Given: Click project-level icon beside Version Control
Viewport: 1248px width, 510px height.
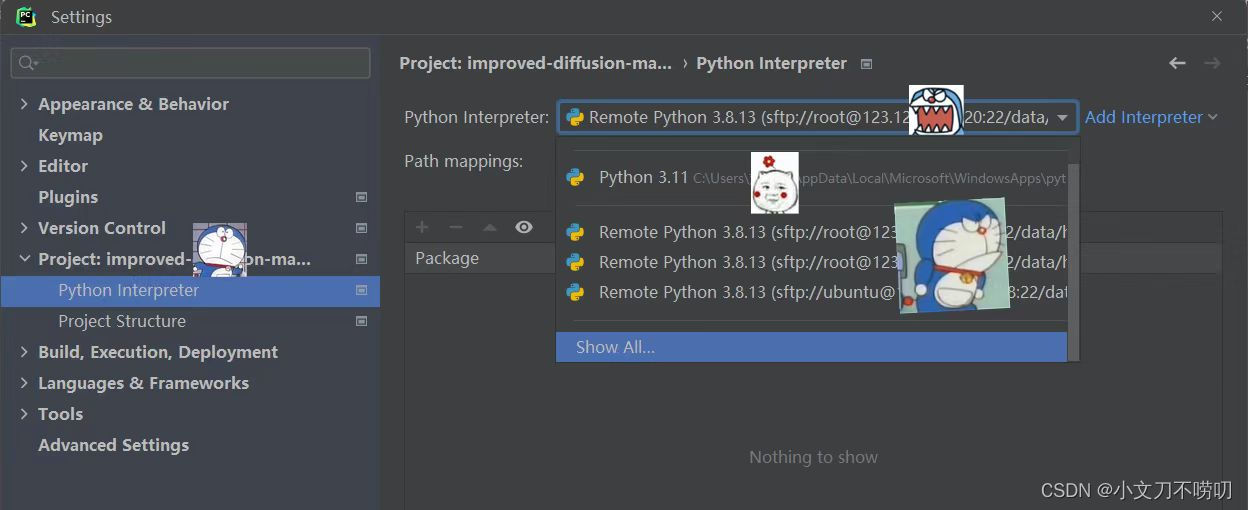Looking at the screenshot, I should [362, 228].
